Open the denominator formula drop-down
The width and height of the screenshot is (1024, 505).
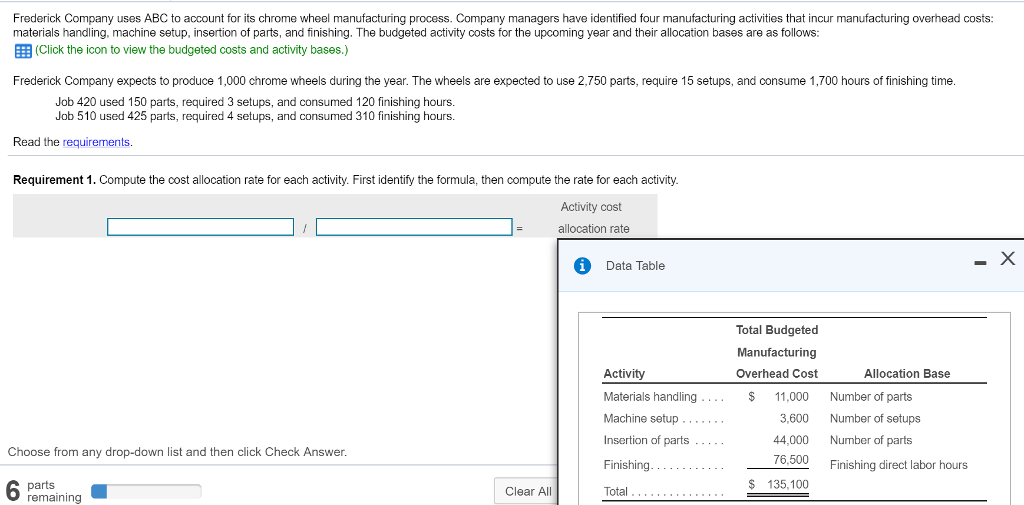(414, 227)
